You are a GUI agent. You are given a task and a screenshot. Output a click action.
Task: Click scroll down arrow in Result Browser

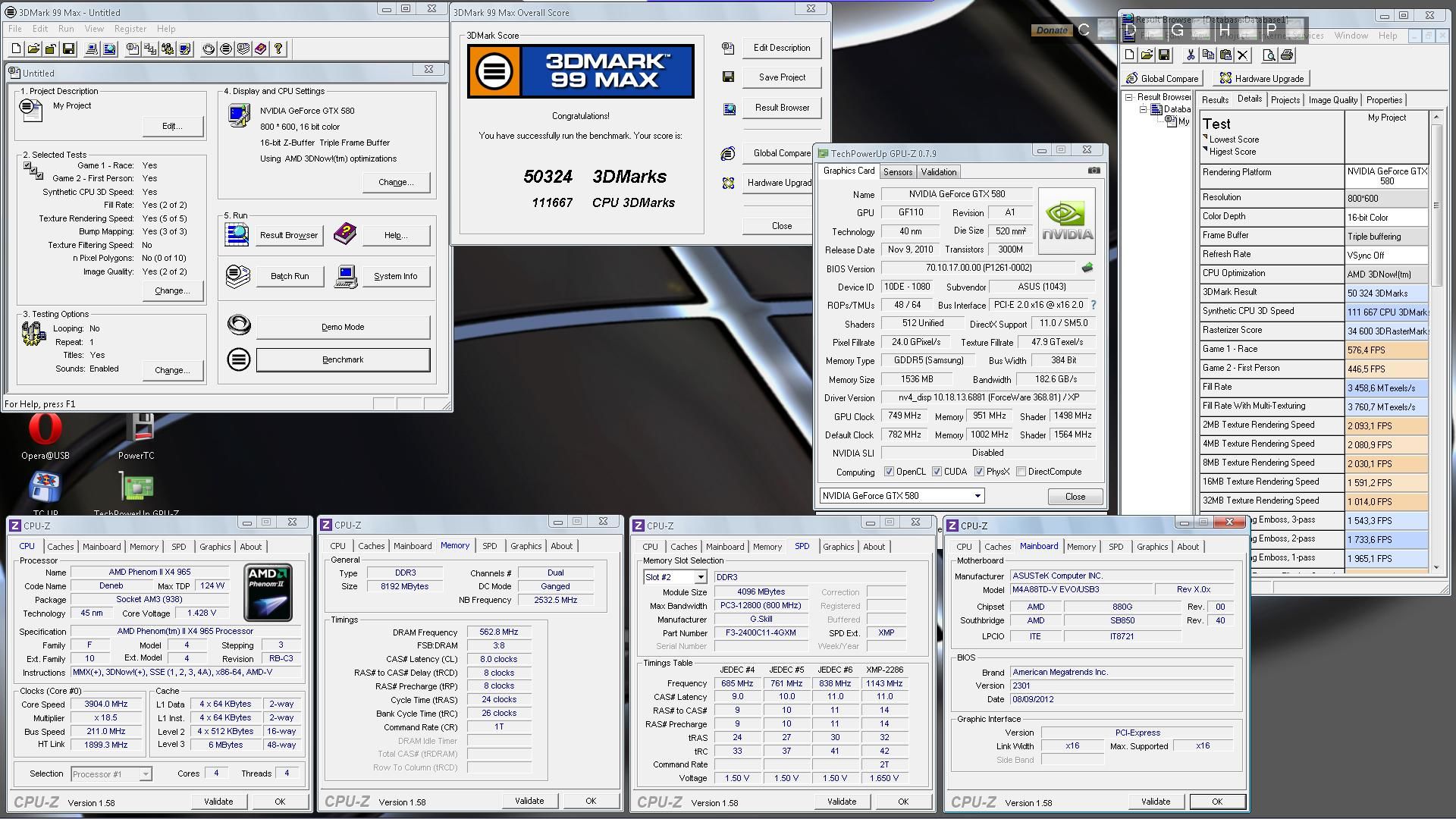[x=1436, y=566]
